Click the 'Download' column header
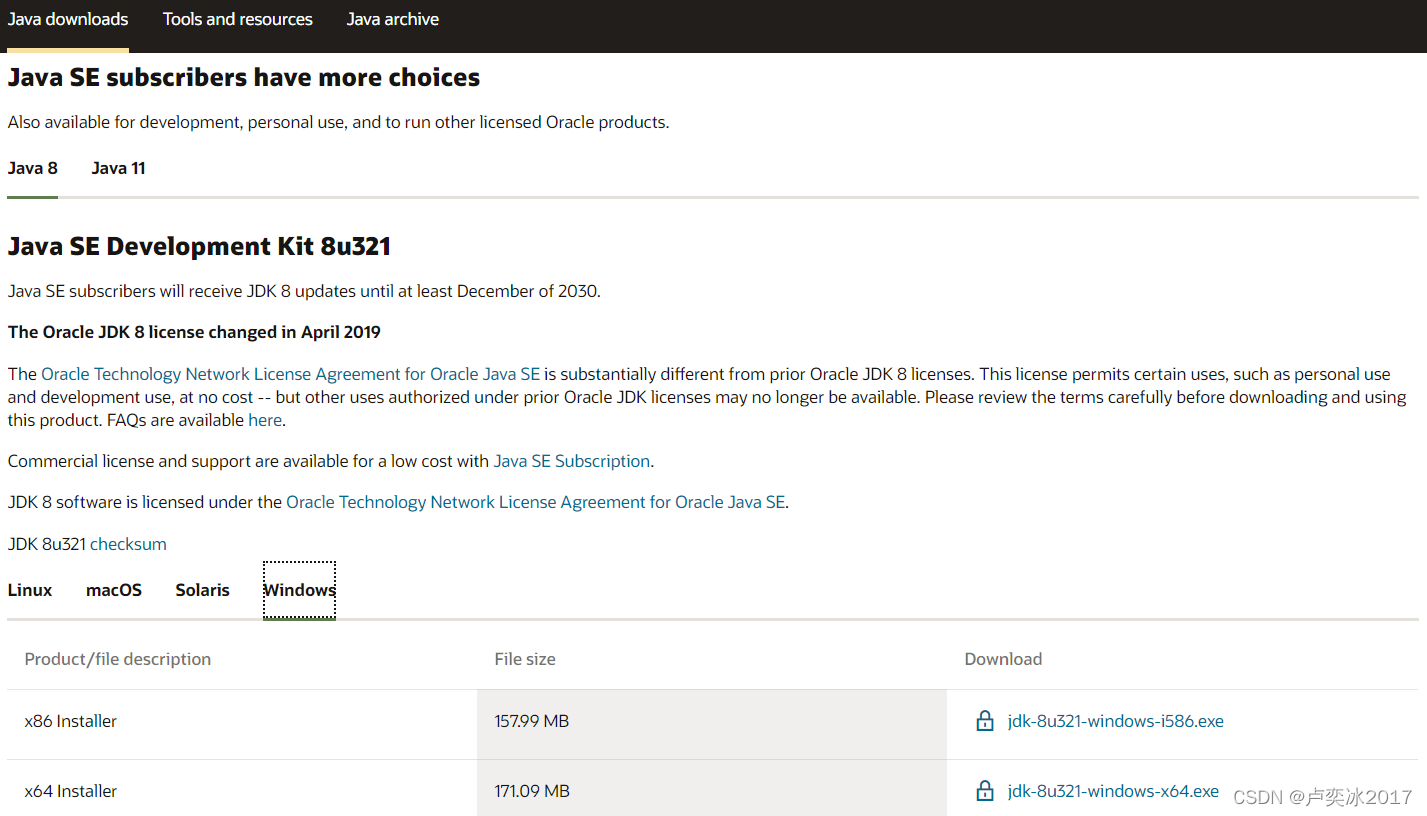Viewport: 1427px width, 816px height. 1003,659
